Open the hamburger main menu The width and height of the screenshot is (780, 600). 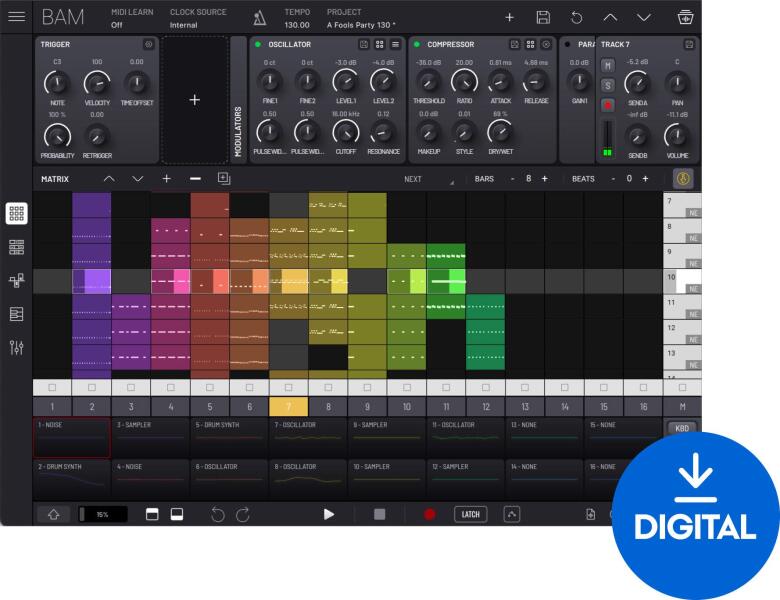[17, 17]
